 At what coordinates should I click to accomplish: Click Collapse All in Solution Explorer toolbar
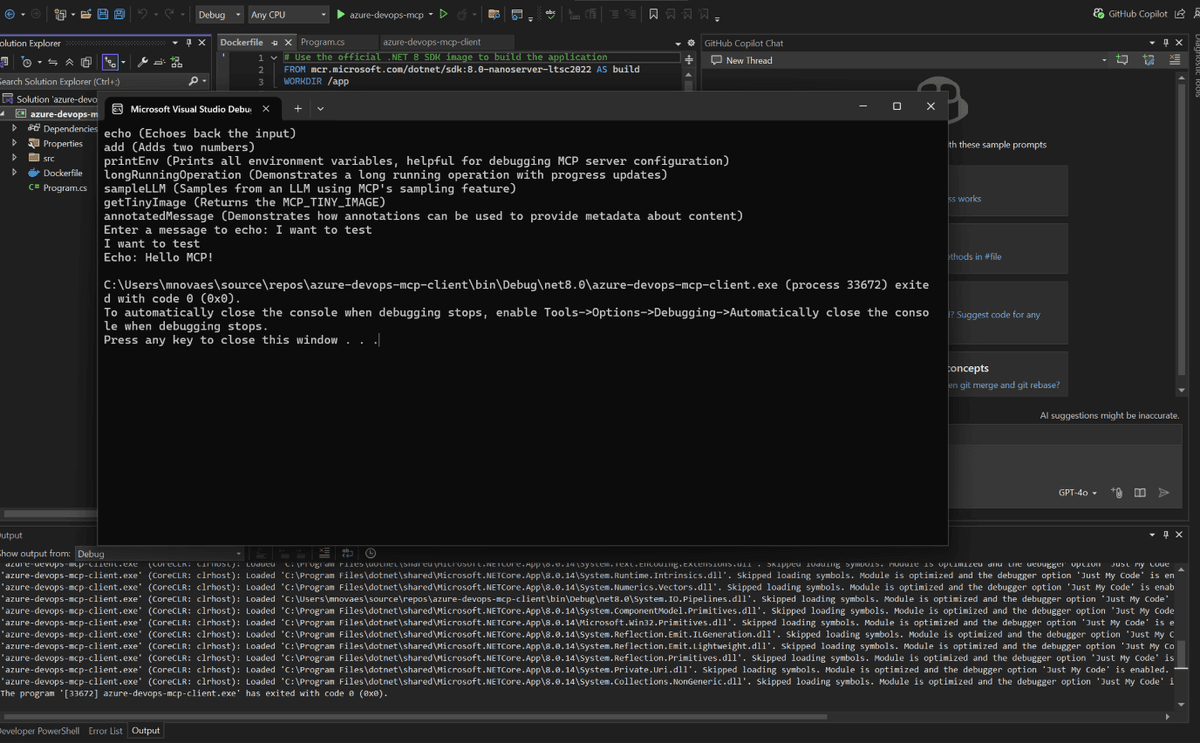tap(69, 62)
